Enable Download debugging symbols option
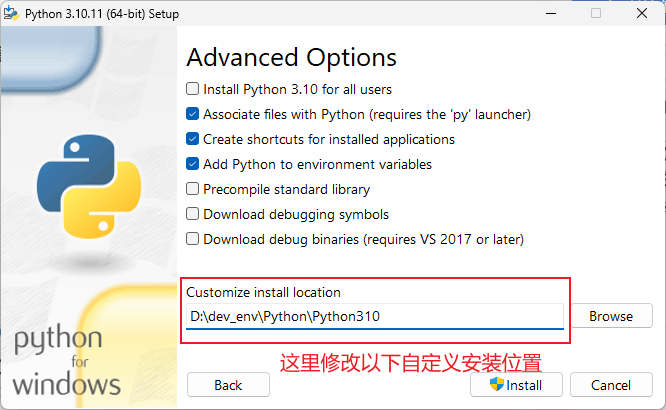The image size is (666, 410). tap(193, 214)
